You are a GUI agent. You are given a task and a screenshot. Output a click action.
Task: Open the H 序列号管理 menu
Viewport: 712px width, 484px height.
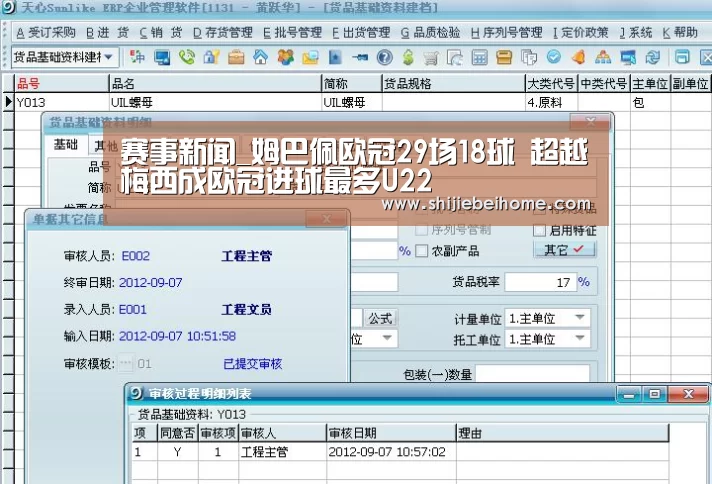pyautogui.click(x=506, y=33)
